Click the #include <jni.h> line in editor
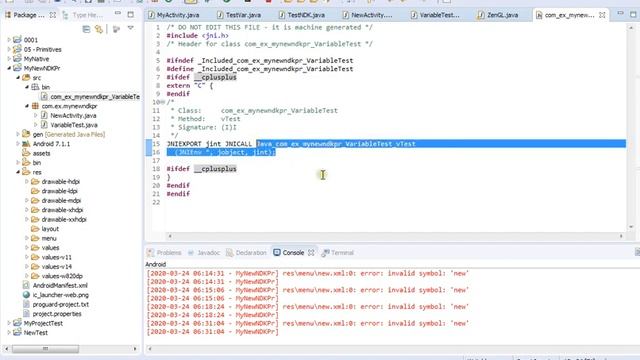Screen dimensions: 640x360 (x=197, y=36)
